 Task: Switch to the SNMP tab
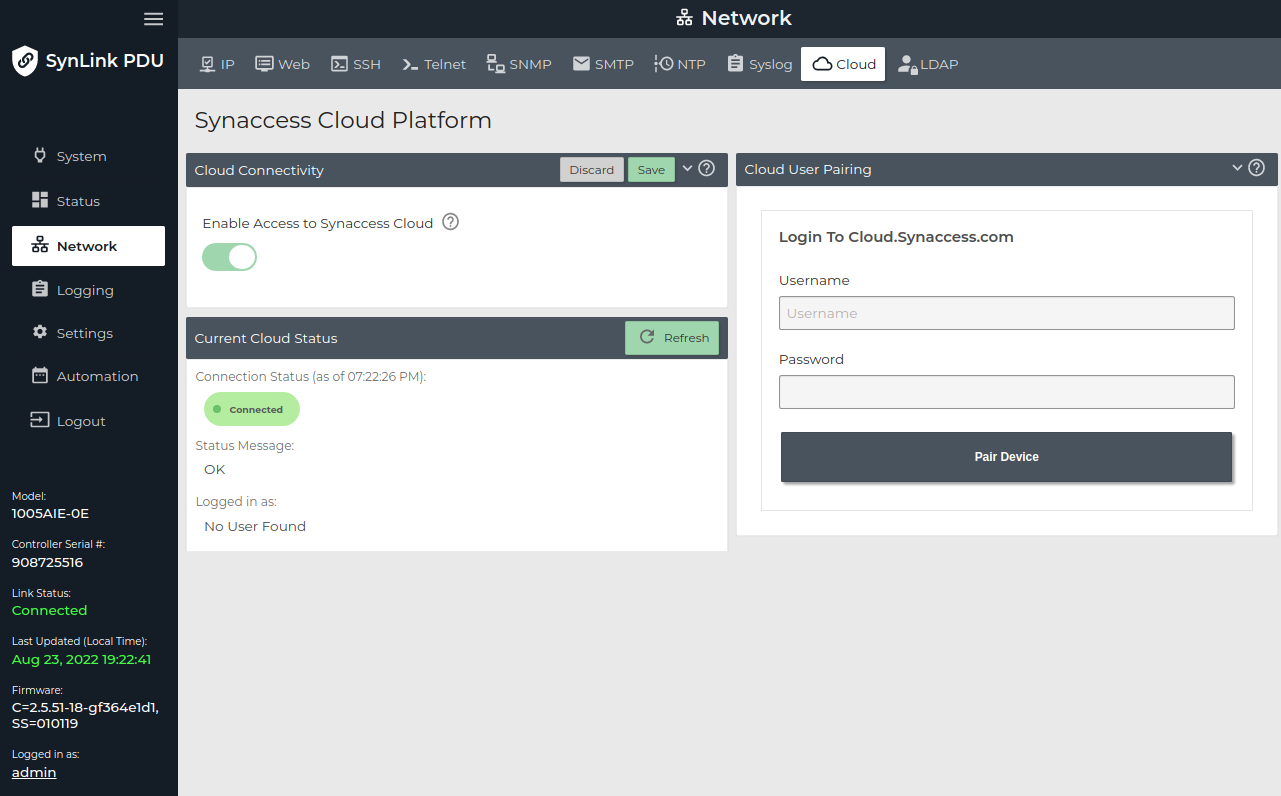pos(519,64)
